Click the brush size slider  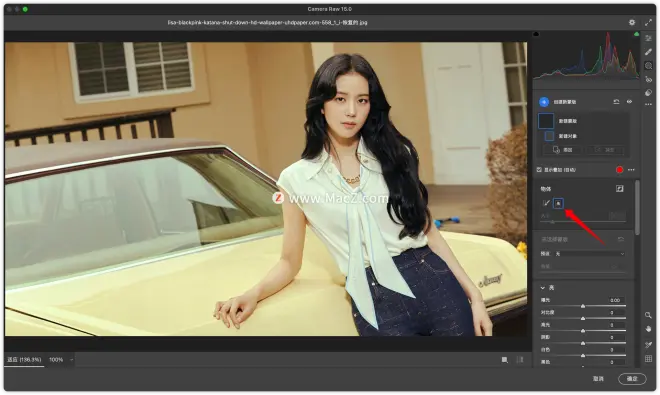point(583,222)
